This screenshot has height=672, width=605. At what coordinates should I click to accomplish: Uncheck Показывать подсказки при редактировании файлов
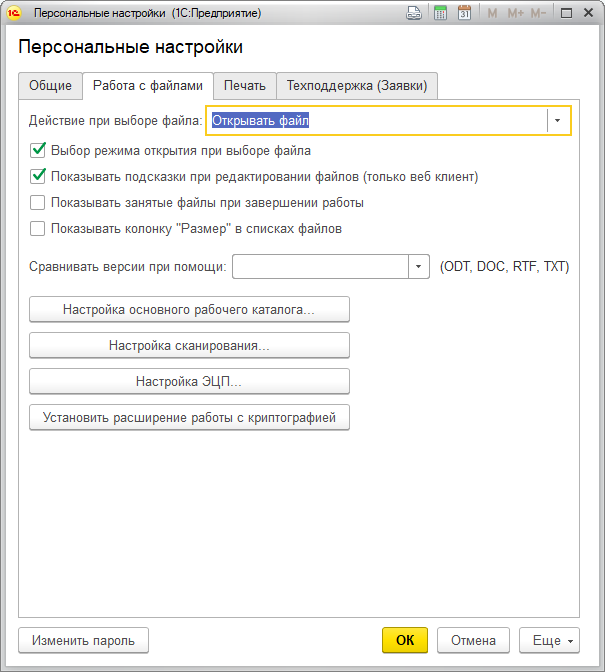click(38, 177)
